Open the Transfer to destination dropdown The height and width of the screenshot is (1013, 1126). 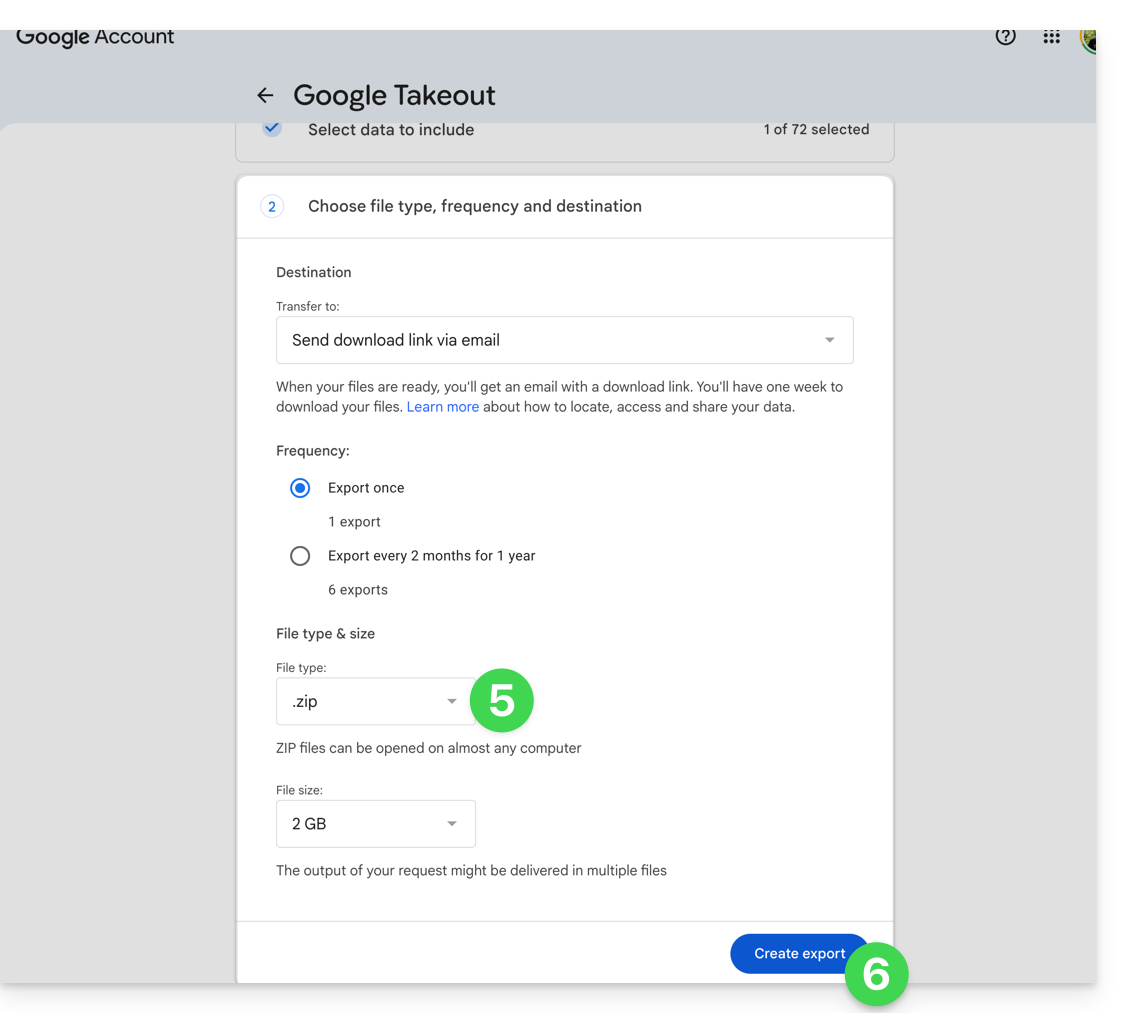pos(564,340)
